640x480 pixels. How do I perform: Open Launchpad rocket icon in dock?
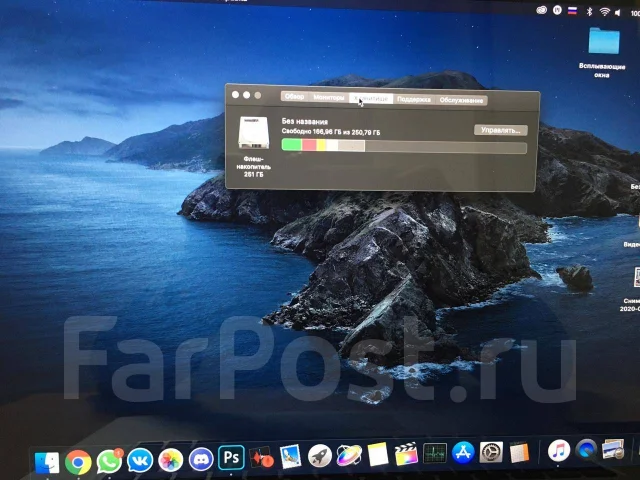[x=320, y=456]
